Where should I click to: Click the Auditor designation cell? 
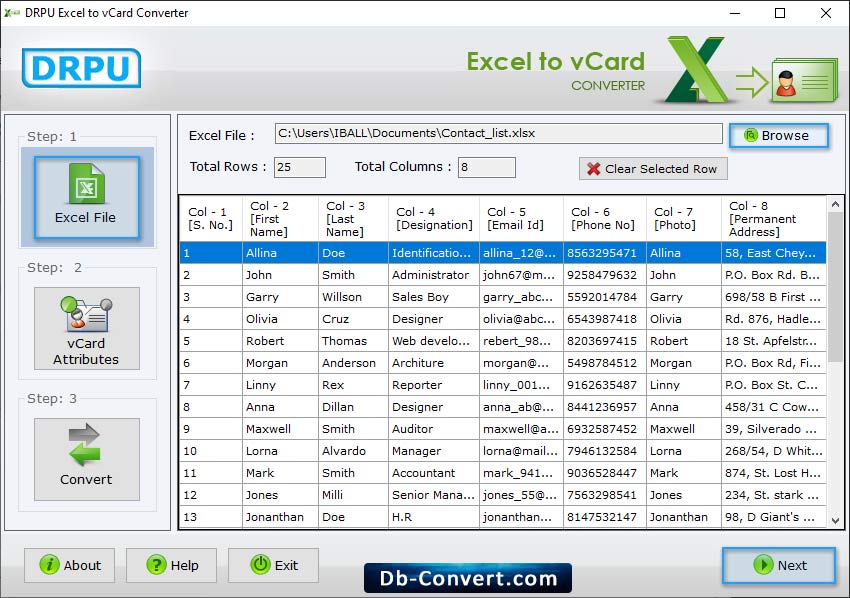click(434, 429)
